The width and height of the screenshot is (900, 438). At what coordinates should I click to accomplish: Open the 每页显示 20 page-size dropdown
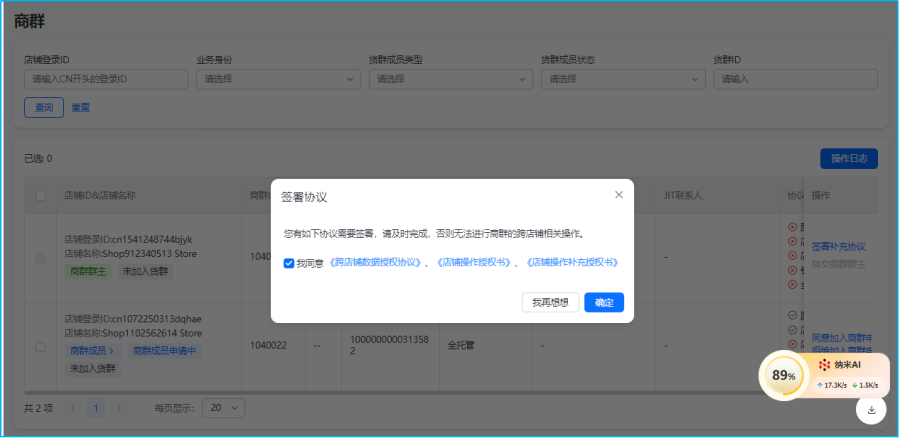point(224,408)
